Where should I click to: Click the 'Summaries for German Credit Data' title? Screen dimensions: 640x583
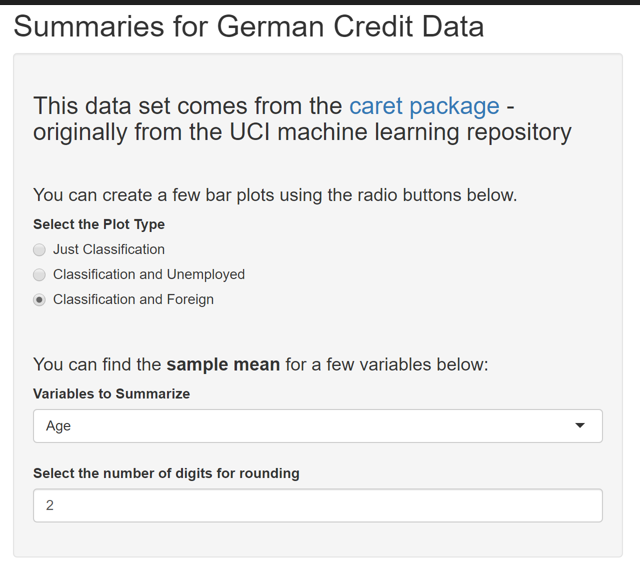coord(249,27)
